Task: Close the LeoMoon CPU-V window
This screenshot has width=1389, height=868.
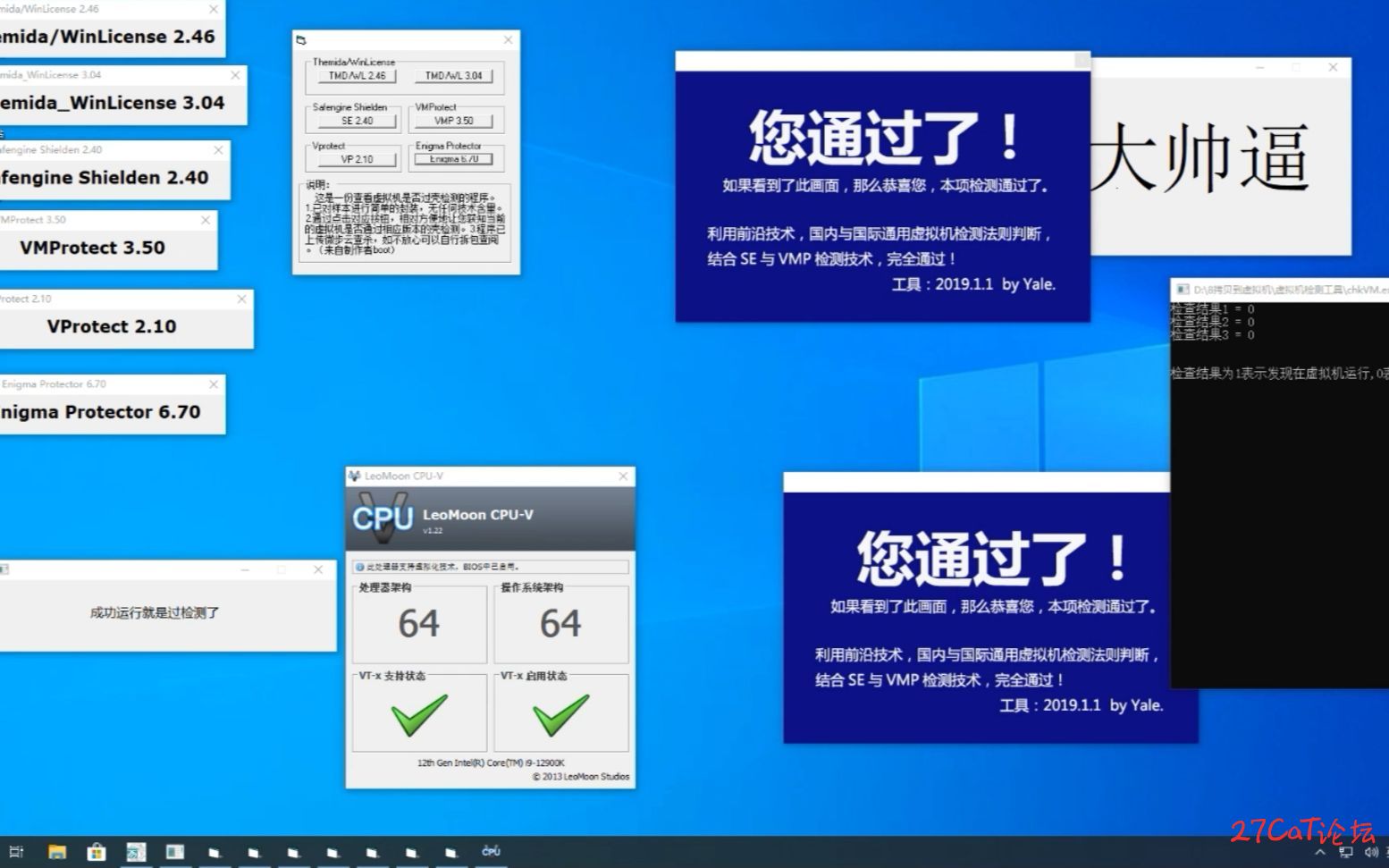Action: pyautogui.click(x=623, y=476)
